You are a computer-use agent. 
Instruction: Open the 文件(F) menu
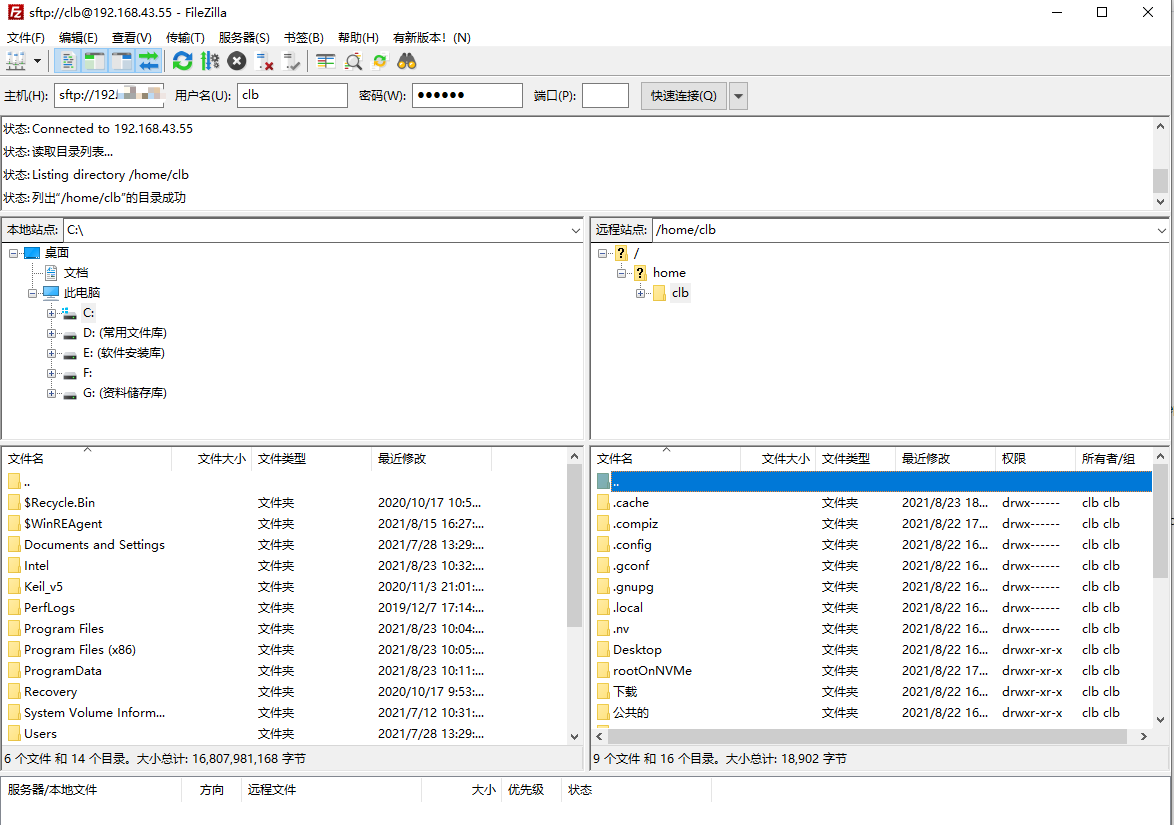tap(25, 37)
